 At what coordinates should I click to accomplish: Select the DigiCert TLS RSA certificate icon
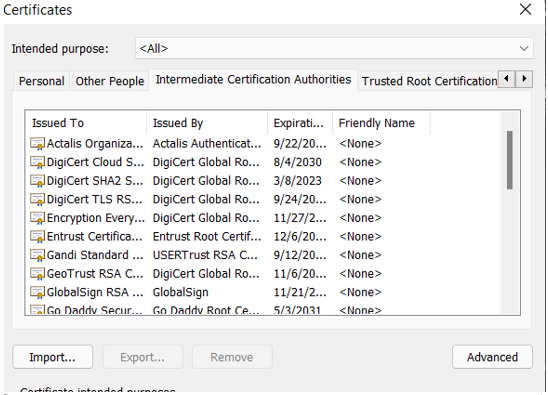pyautogui.click(x=37, y=199)
